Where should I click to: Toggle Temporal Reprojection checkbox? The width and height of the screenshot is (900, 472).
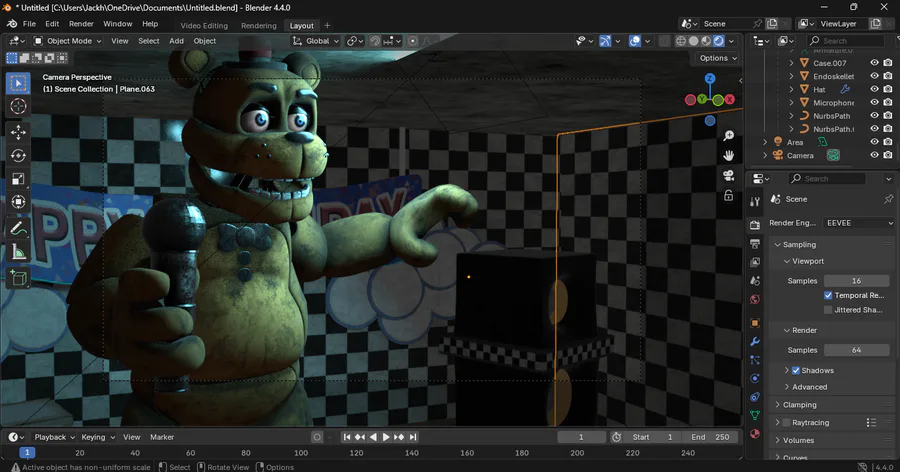pyautogui.click(x=828, y=295)
